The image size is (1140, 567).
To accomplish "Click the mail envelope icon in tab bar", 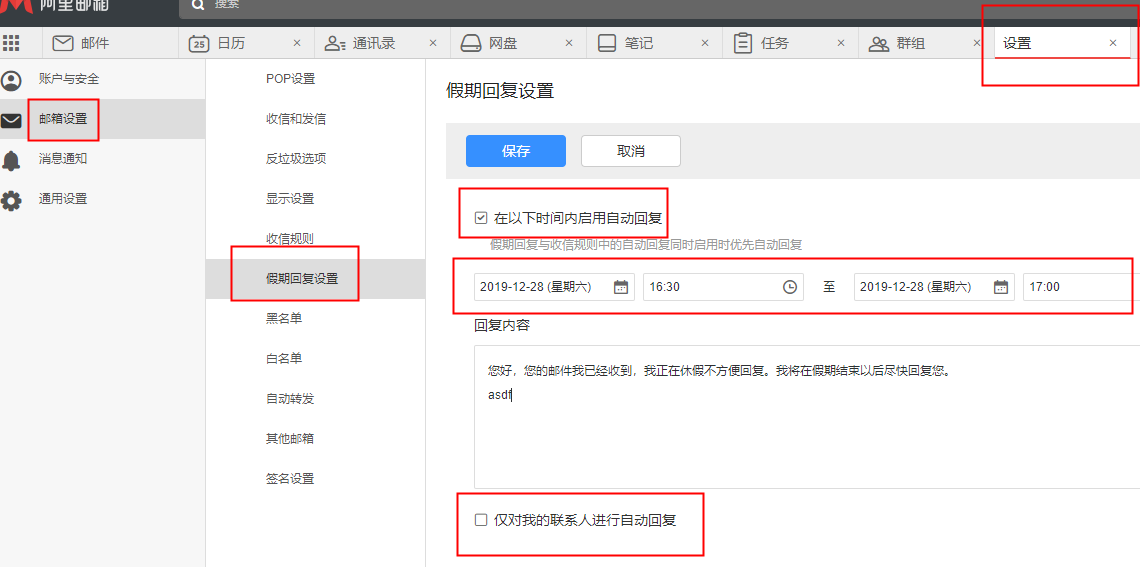I will pyautogui.click(x=63, y=43).
